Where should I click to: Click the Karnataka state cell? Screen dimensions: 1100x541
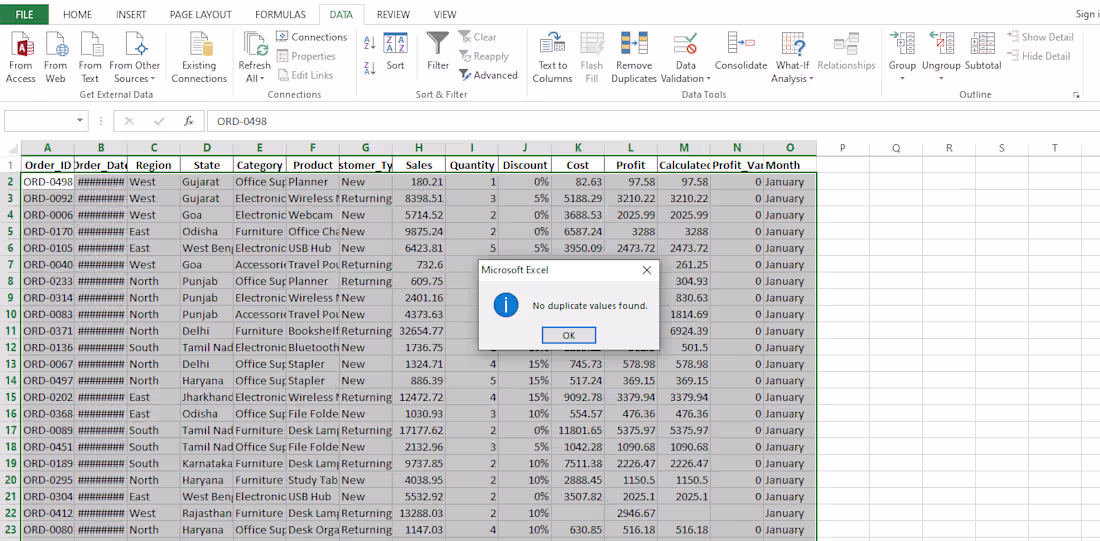pos(207,463)
